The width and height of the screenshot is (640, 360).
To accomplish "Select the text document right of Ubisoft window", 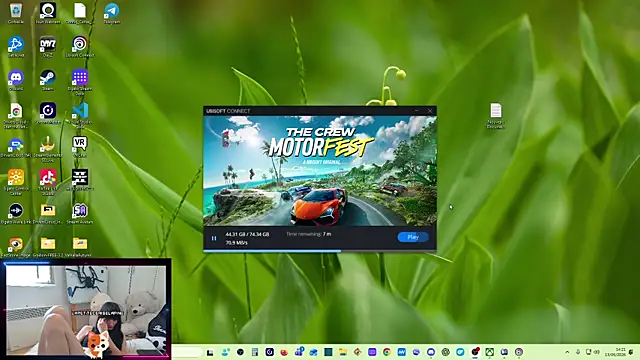I will pos(496,116).
